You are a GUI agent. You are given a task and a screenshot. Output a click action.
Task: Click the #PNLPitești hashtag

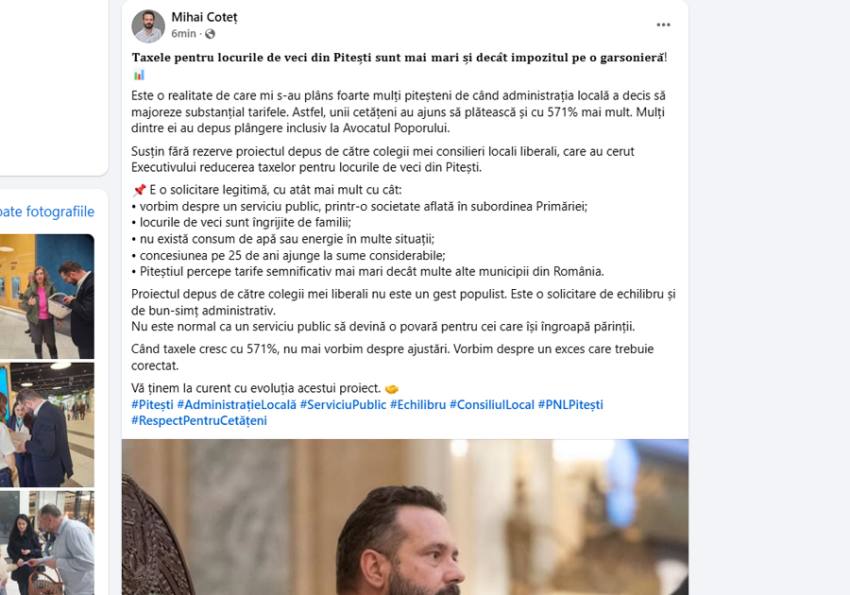(x=571, y=405)
